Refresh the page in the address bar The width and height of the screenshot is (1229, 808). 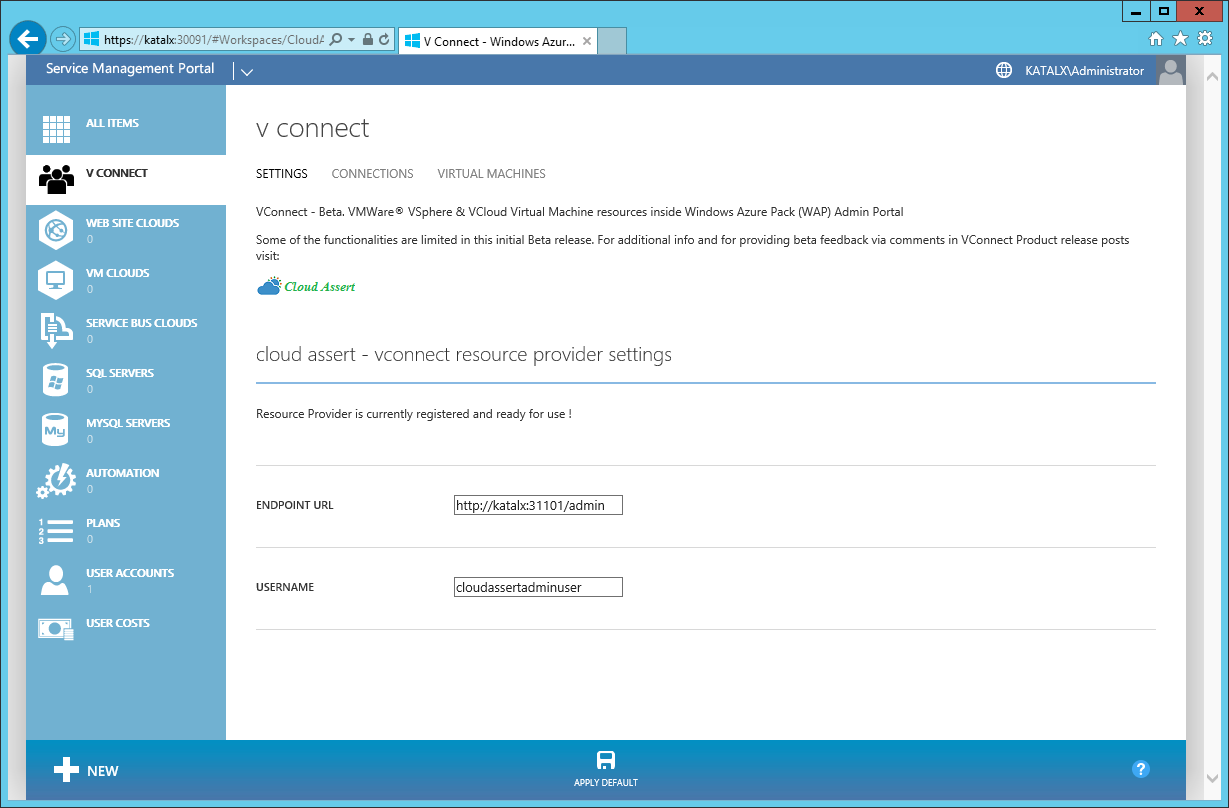tap(384, 39)
